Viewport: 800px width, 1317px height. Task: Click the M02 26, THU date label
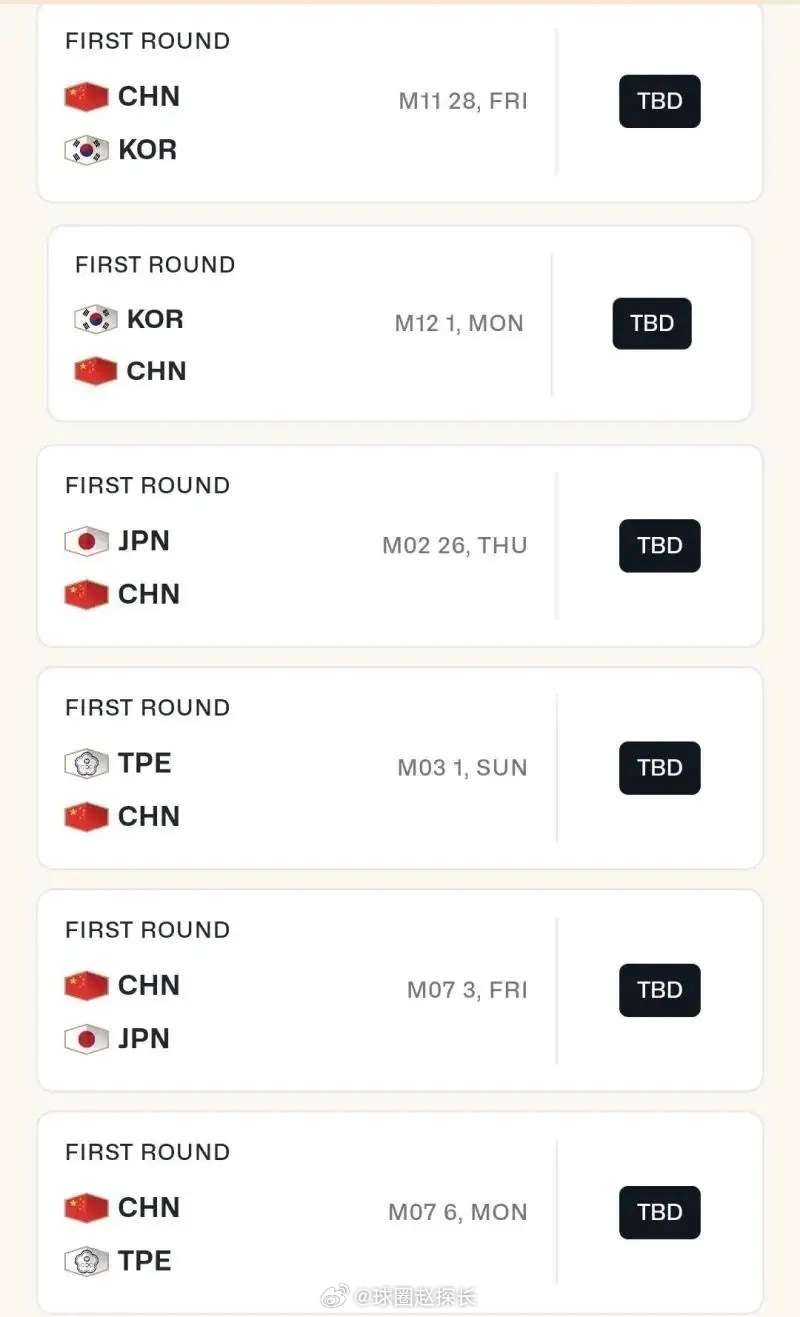455,546
